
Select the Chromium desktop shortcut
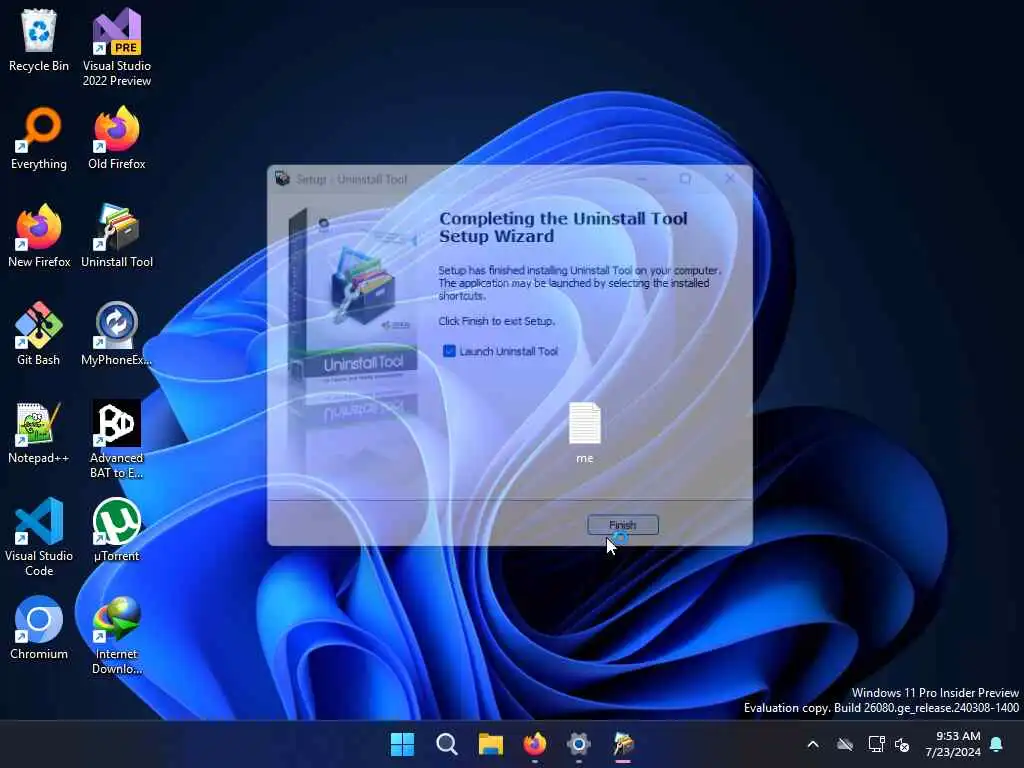pos(39,628)
